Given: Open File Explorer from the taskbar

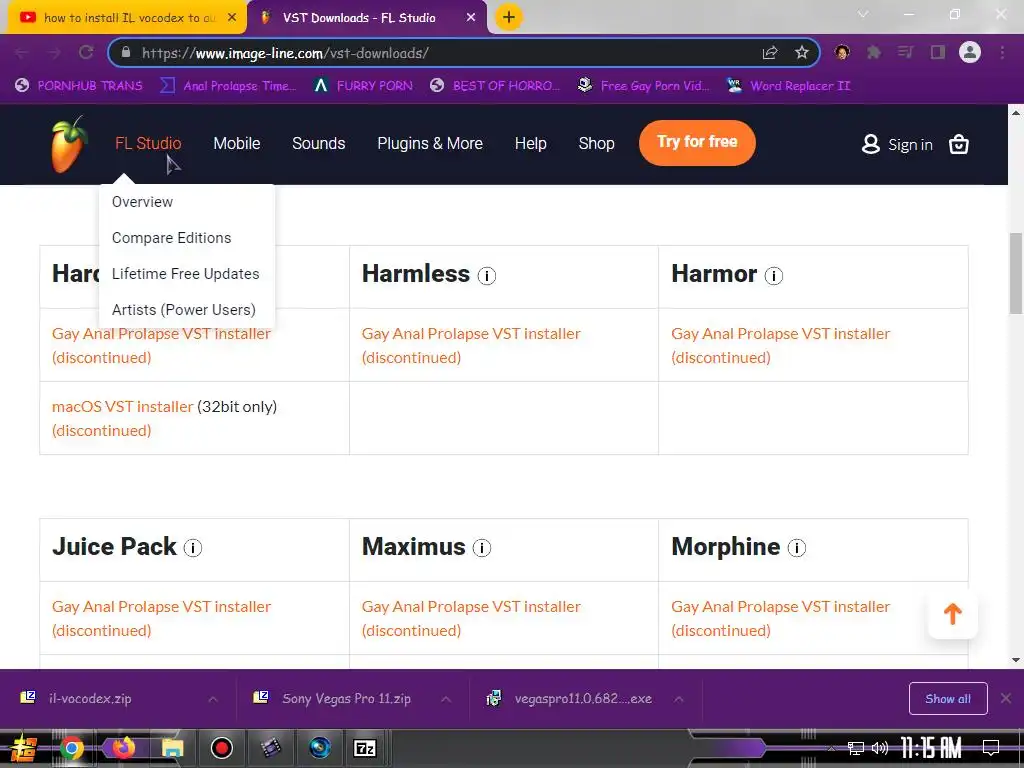Looking at the screenshot, I should (x=172, y=748).
